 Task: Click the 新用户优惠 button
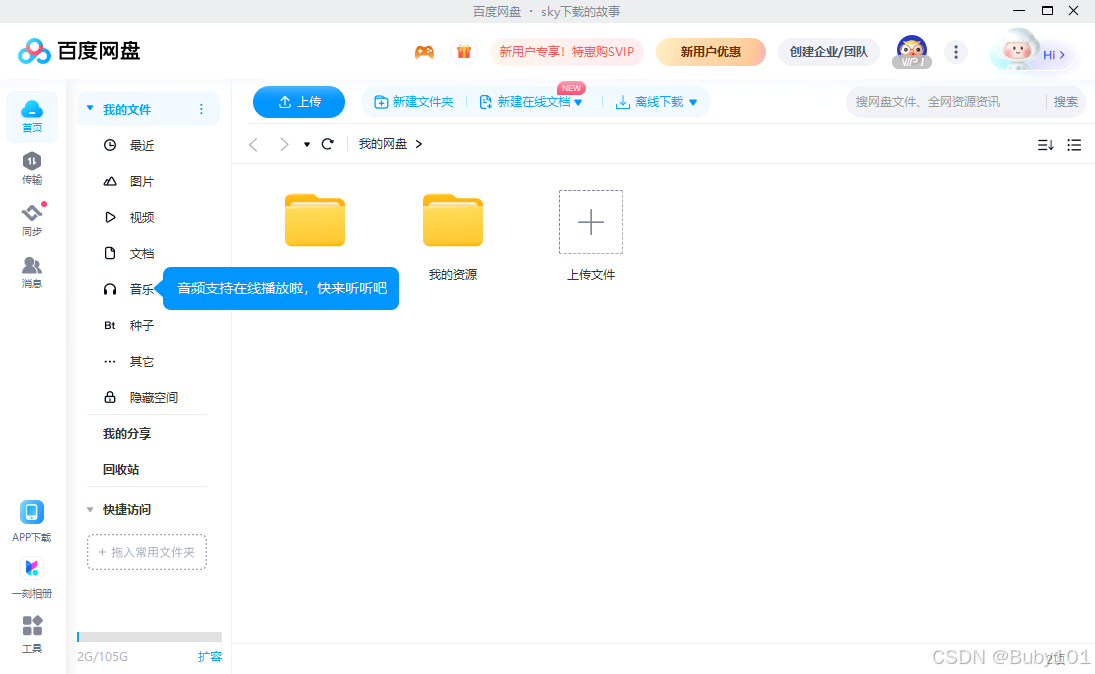710,52
